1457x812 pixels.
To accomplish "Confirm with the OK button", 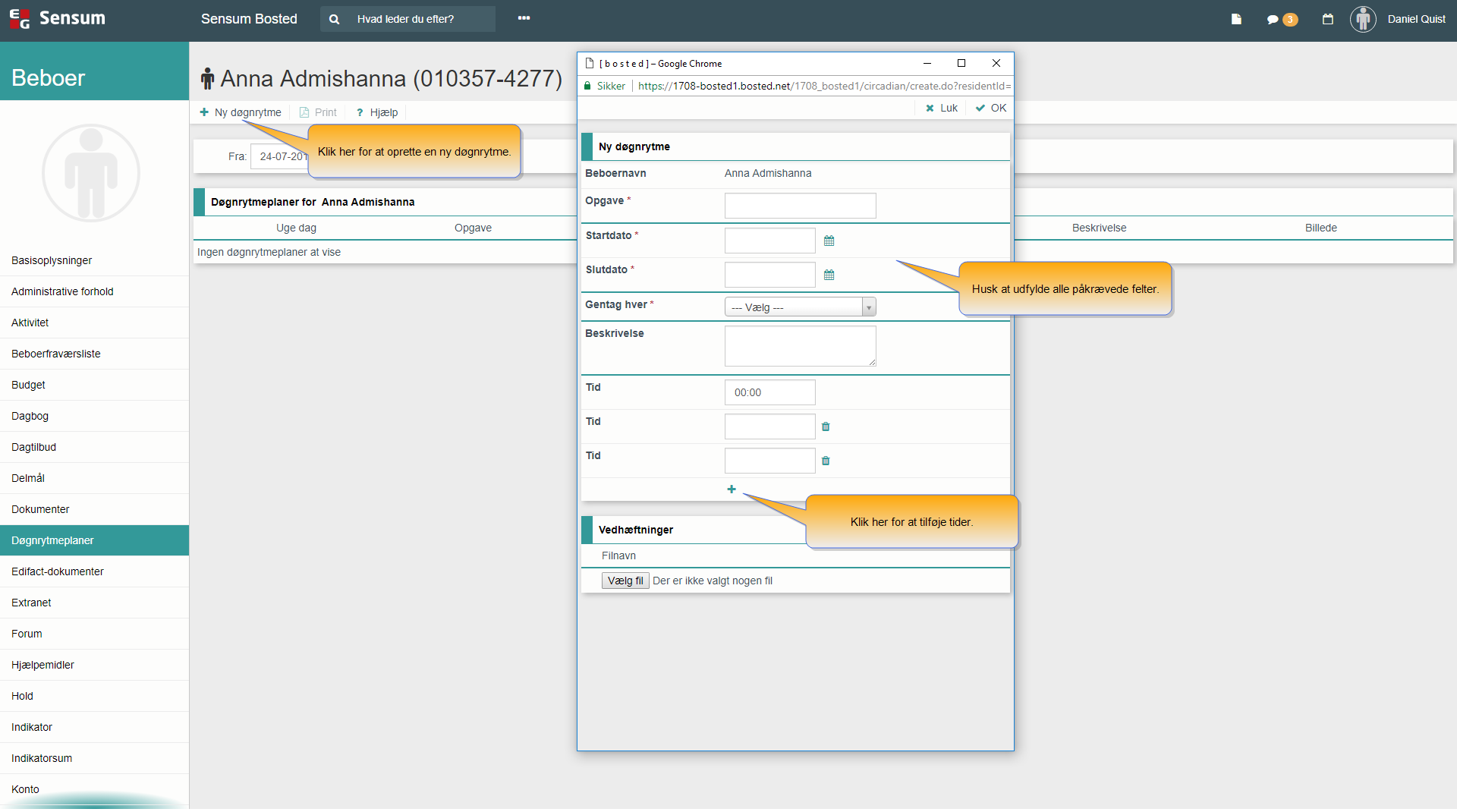I will pyautogui.click(x=991, y=108).
